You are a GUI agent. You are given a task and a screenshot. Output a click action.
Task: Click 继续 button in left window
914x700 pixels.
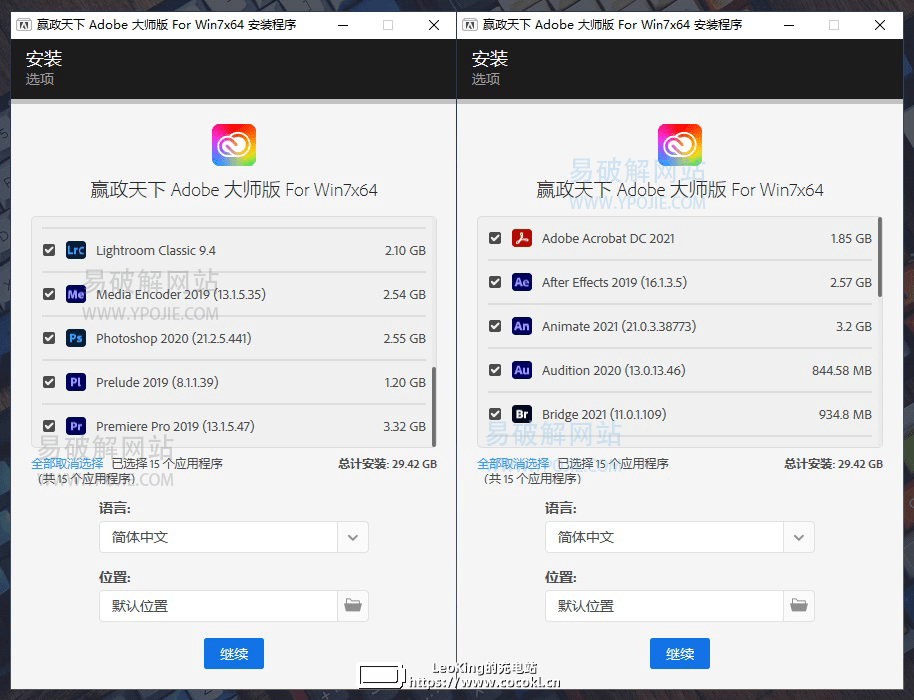(234, 653)
